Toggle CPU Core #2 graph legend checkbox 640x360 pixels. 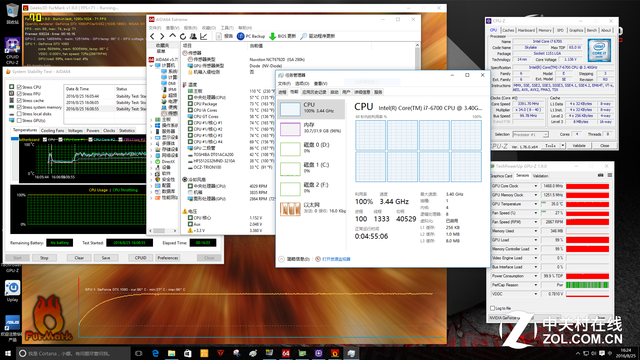pyautogui.click(x=90, y=140)
